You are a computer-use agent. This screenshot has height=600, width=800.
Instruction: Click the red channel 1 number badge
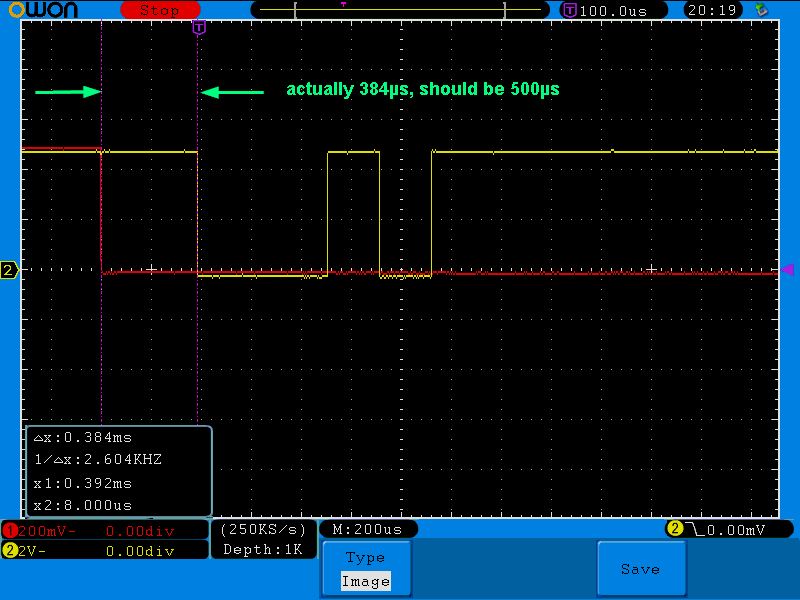(10, 531)
